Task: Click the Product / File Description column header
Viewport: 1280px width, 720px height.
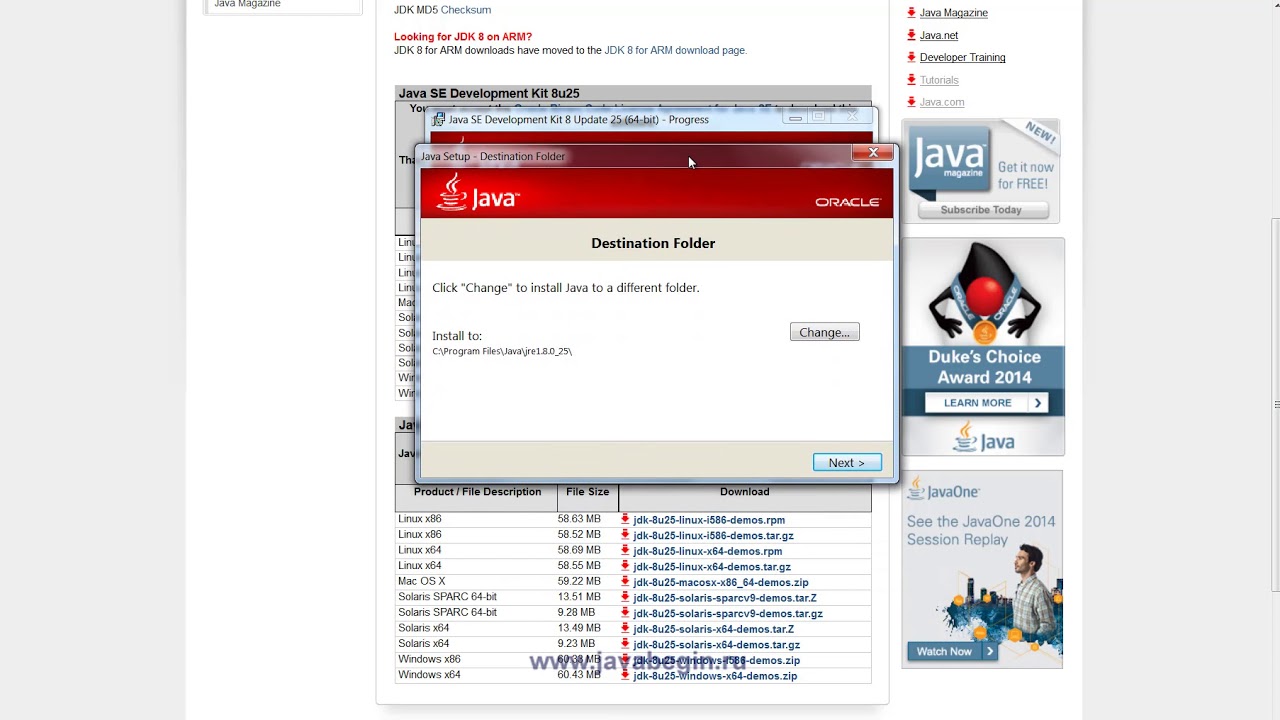Action: [x=477, y=492]
